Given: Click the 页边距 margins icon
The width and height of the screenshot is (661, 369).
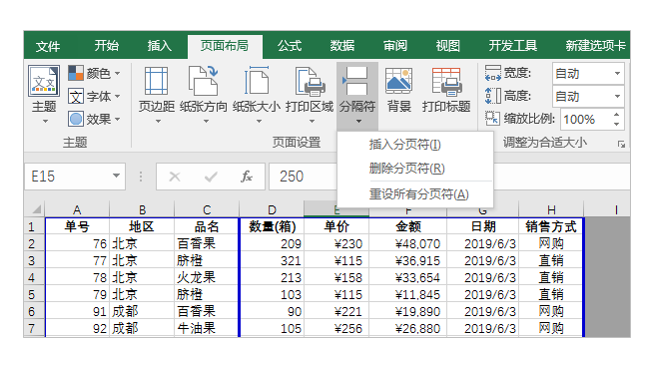Looking at the screenshot, I should [156, 81].
